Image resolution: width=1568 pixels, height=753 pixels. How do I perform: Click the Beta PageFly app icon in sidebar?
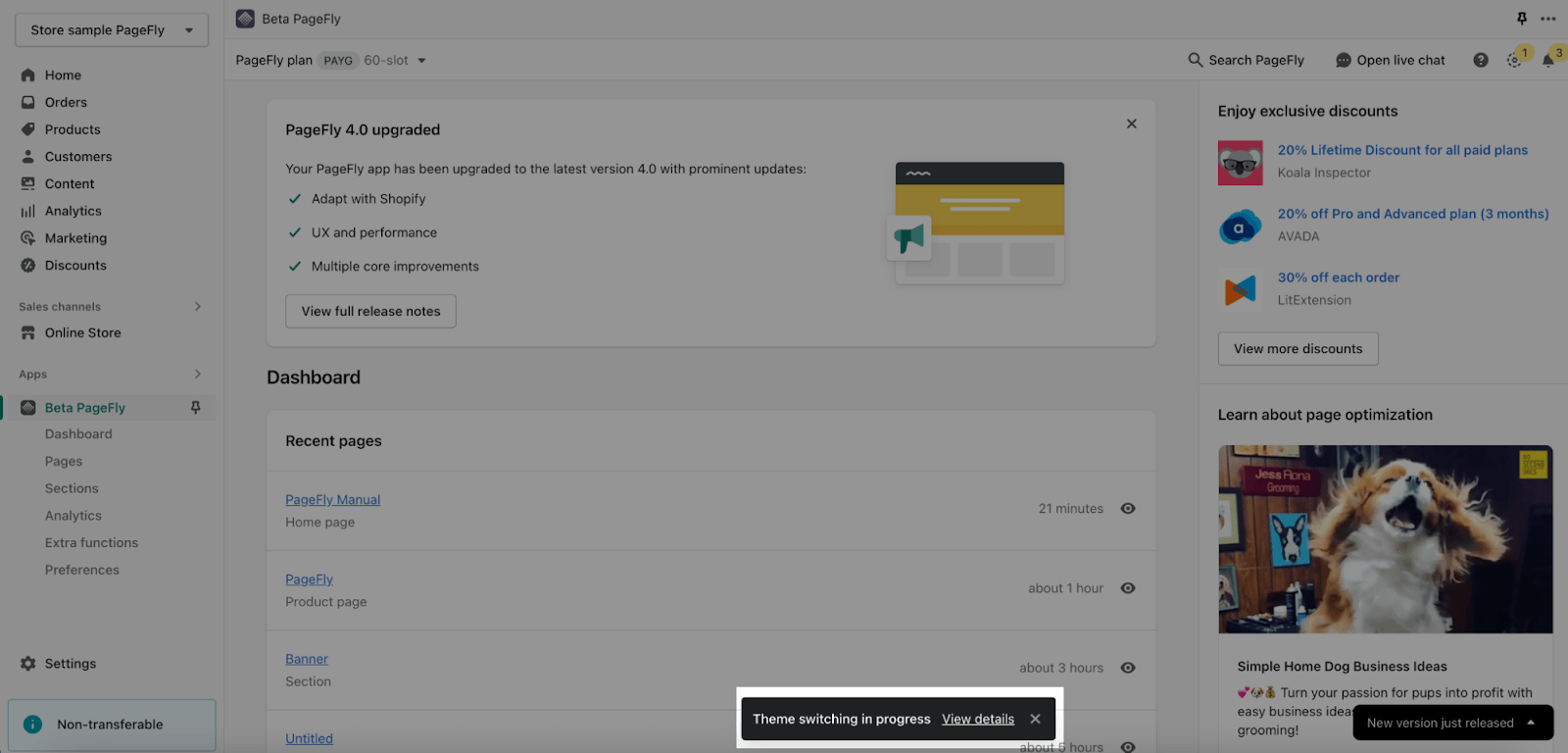pos(28,408)
